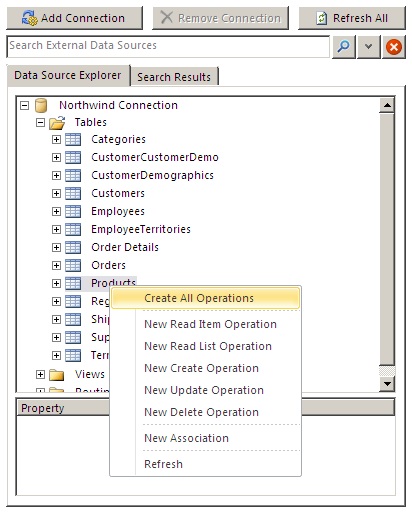Collapse the Northwind Connection node
The image size is (412, 514).
(x=24, y=106)
